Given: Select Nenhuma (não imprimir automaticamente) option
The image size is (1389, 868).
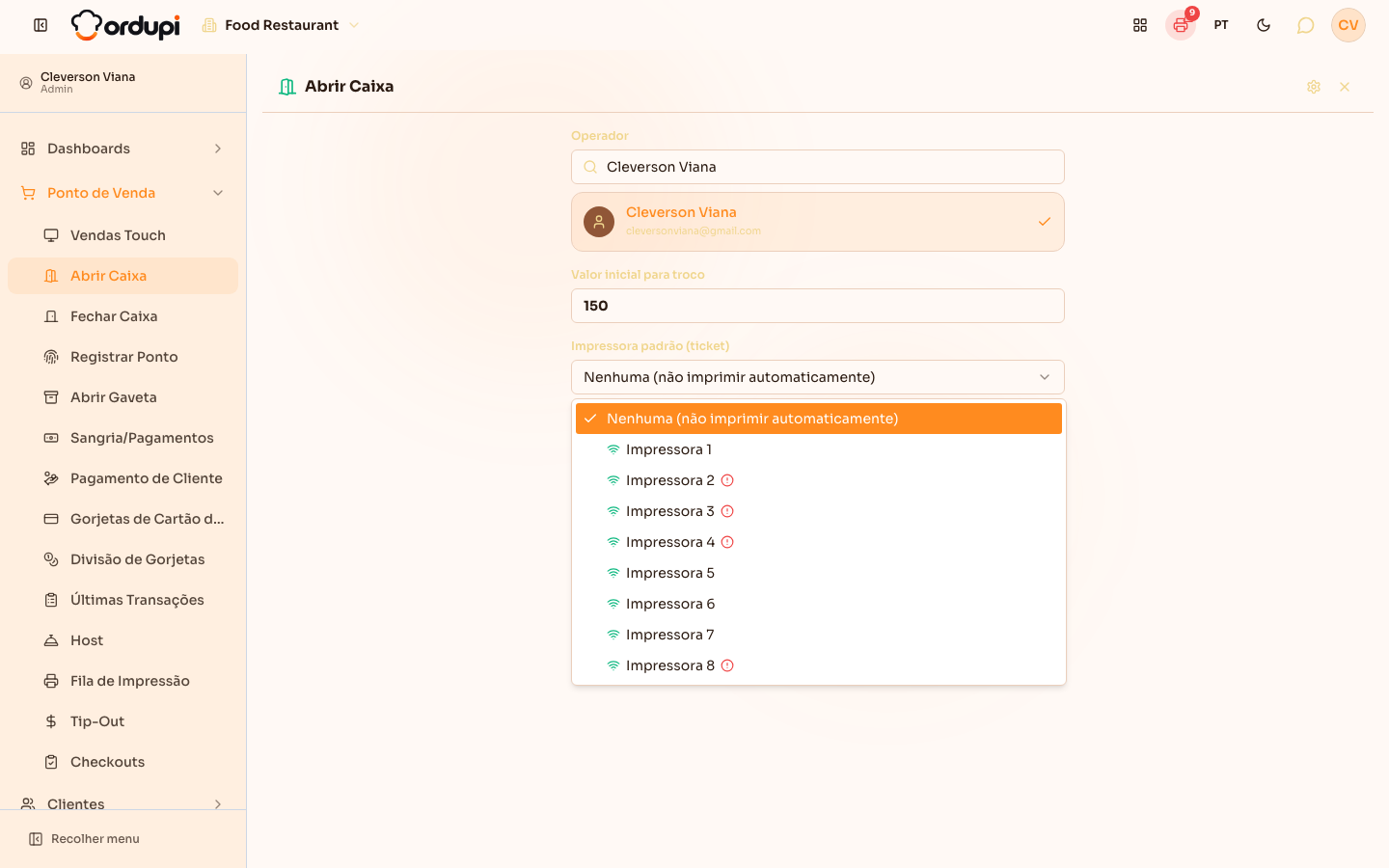Looking at the screenshot, I should (819, 419).
